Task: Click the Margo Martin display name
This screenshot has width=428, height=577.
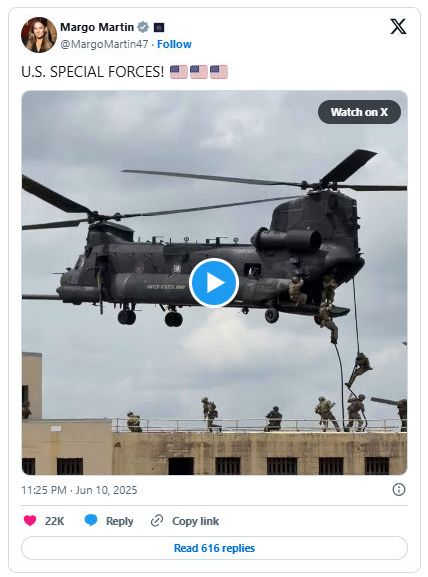Action: pyautogui.click(x=97, y=27)
